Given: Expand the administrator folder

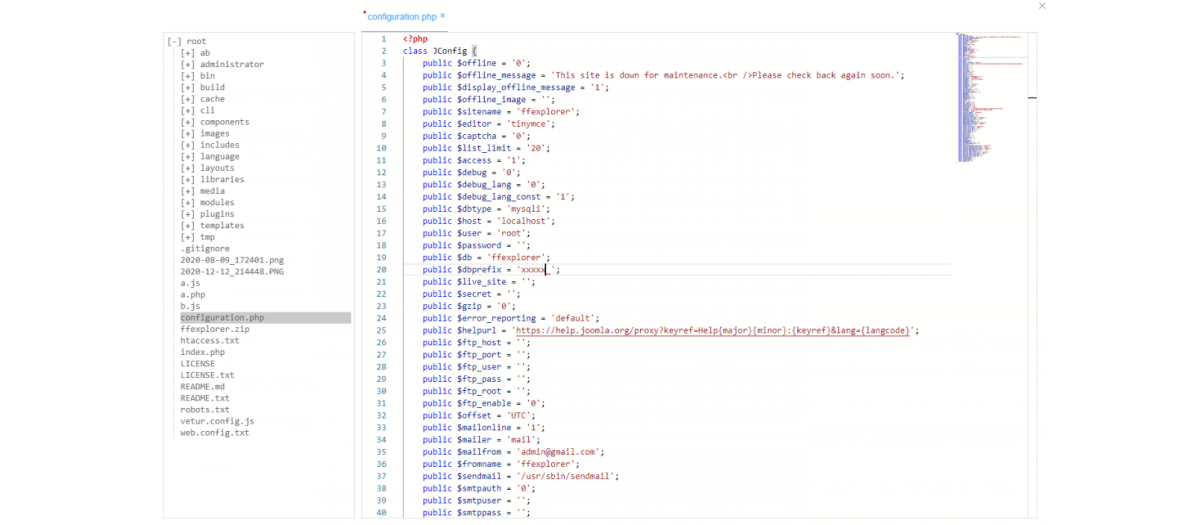Looking at the screenshot, I should pos(188,64).
